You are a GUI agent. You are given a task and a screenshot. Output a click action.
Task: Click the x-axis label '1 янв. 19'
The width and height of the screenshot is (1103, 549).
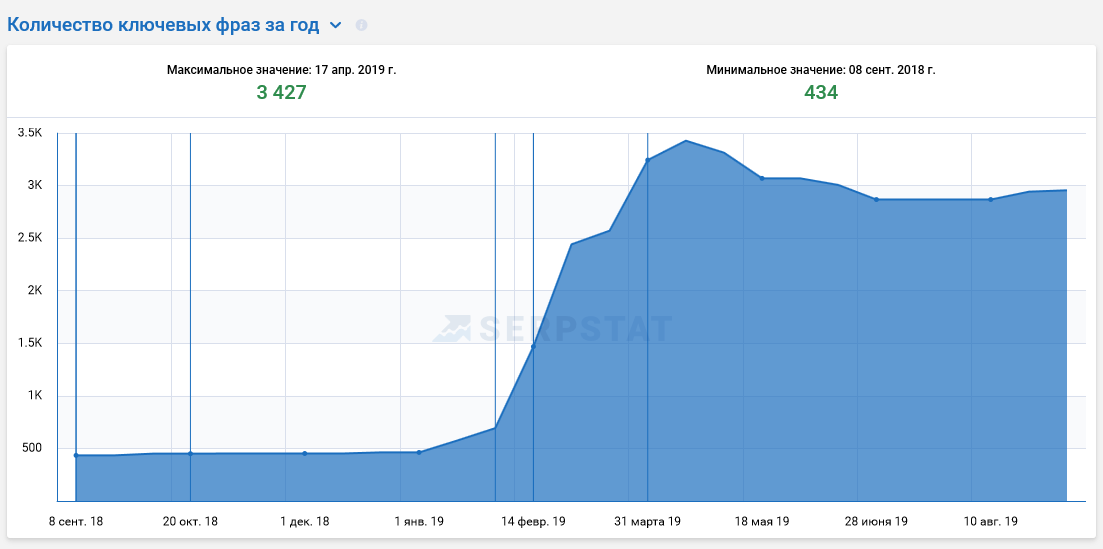pos(419,522)
